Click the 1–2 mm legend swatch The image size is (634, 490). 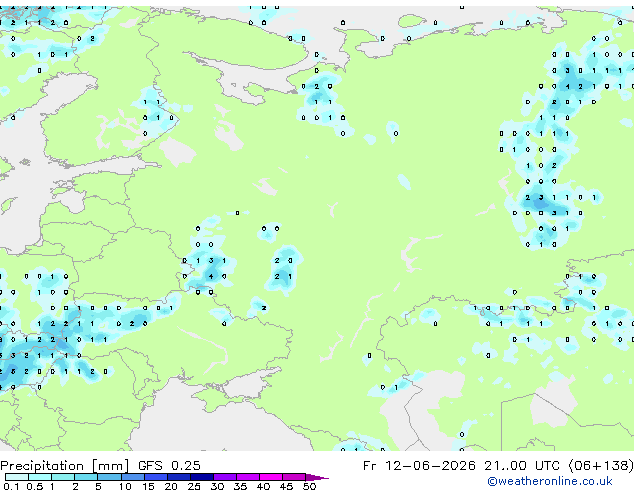point(63,477)
